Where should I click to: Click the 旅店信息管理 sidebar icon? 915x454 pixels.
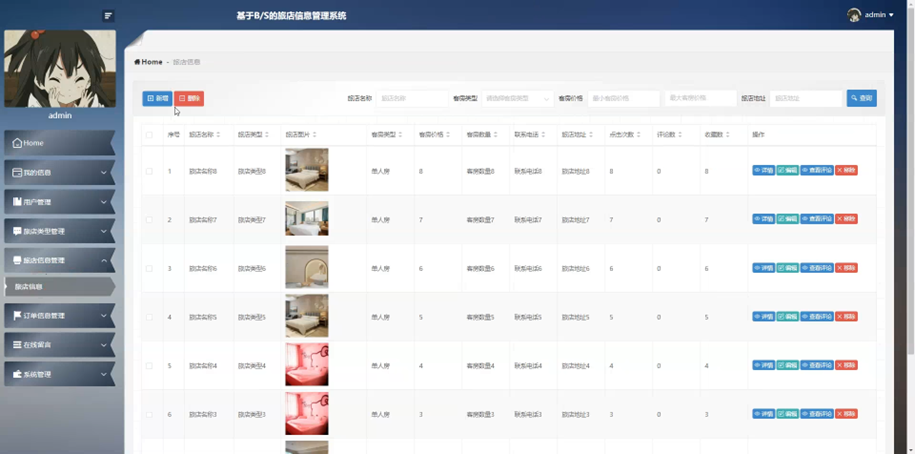point(17,260)
